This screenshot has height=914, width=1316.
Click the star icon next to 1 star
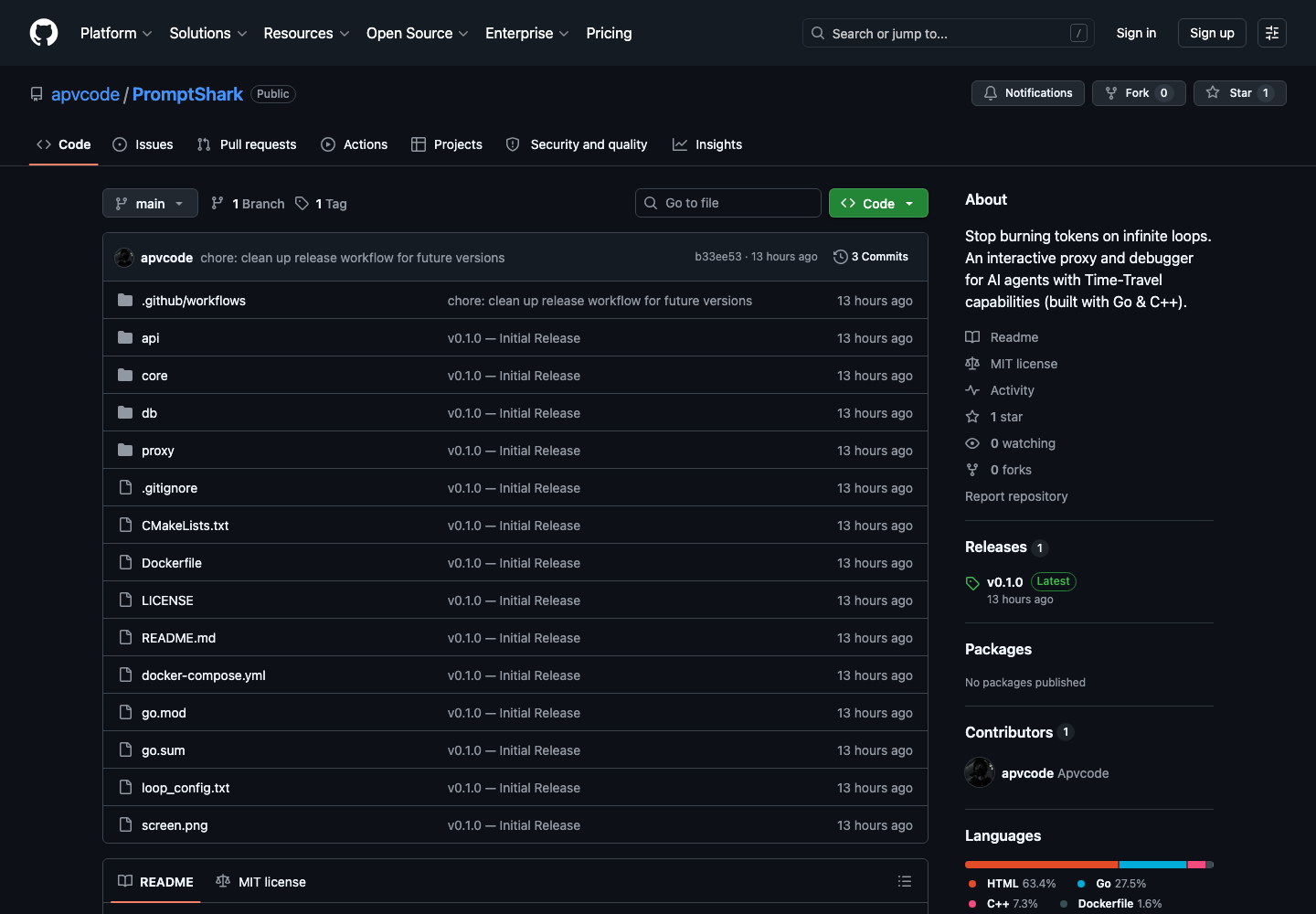972,417
